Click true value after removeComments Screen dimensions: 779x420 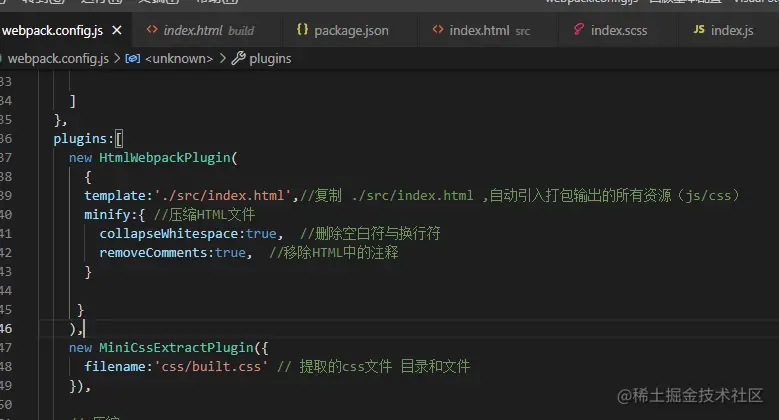click(x=231, y=252)
